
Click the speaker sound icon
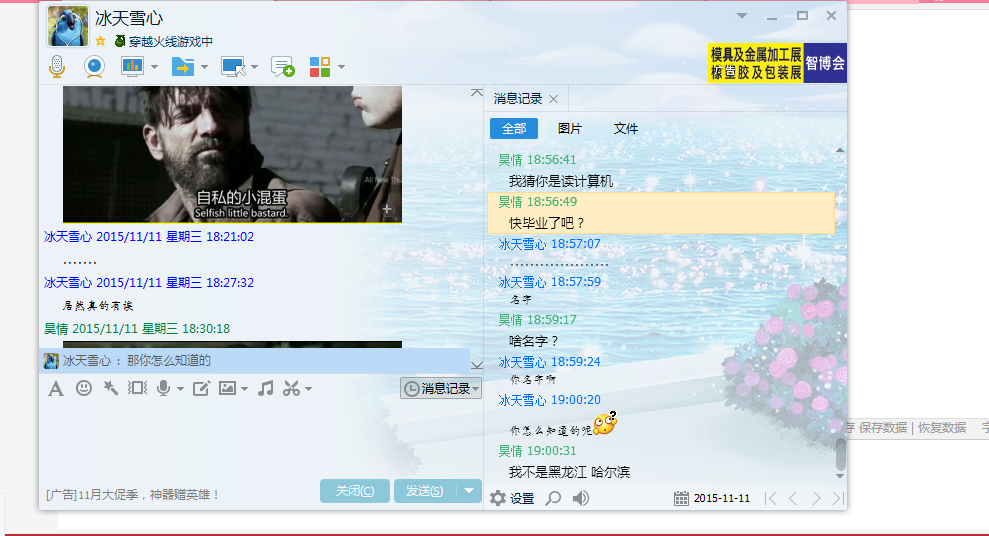[x=581, y=498]
